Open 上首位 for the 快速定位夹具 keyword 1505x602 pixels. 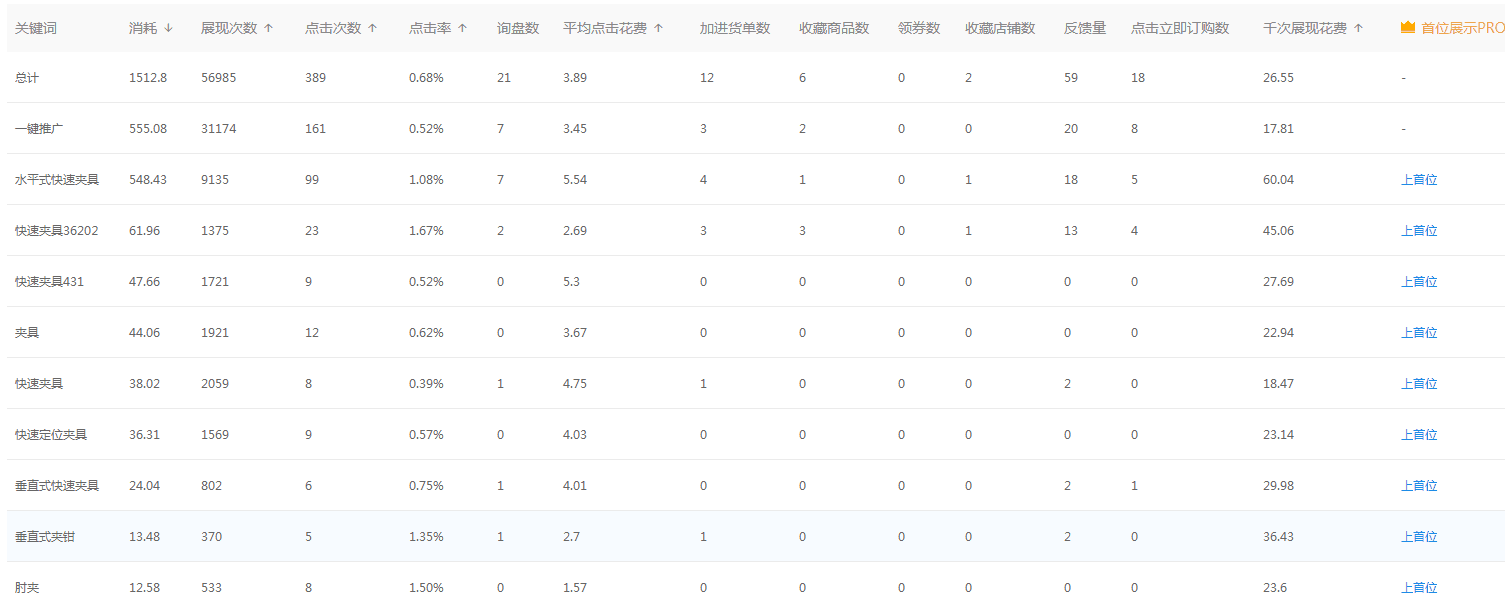pos(1418,435)
